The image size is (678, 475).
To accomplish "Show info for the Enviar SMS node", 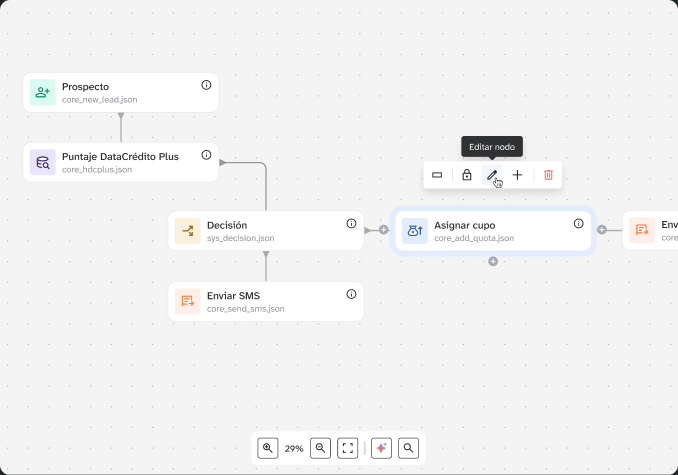I will pos(351,294).
